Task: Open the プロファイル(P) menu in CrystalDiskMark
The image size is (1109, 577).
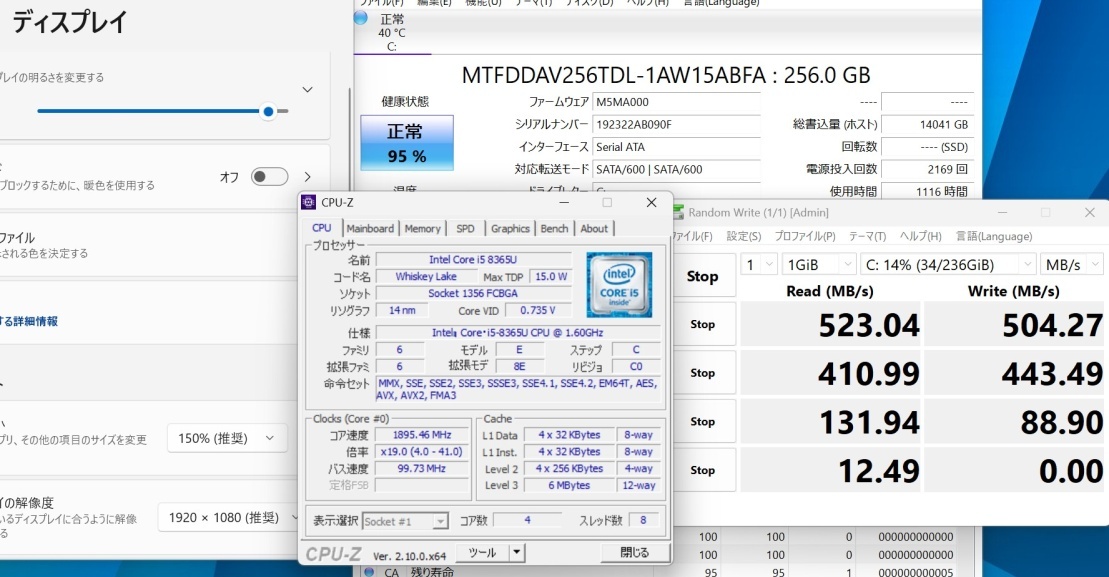Action: click(x=805, y=236)
